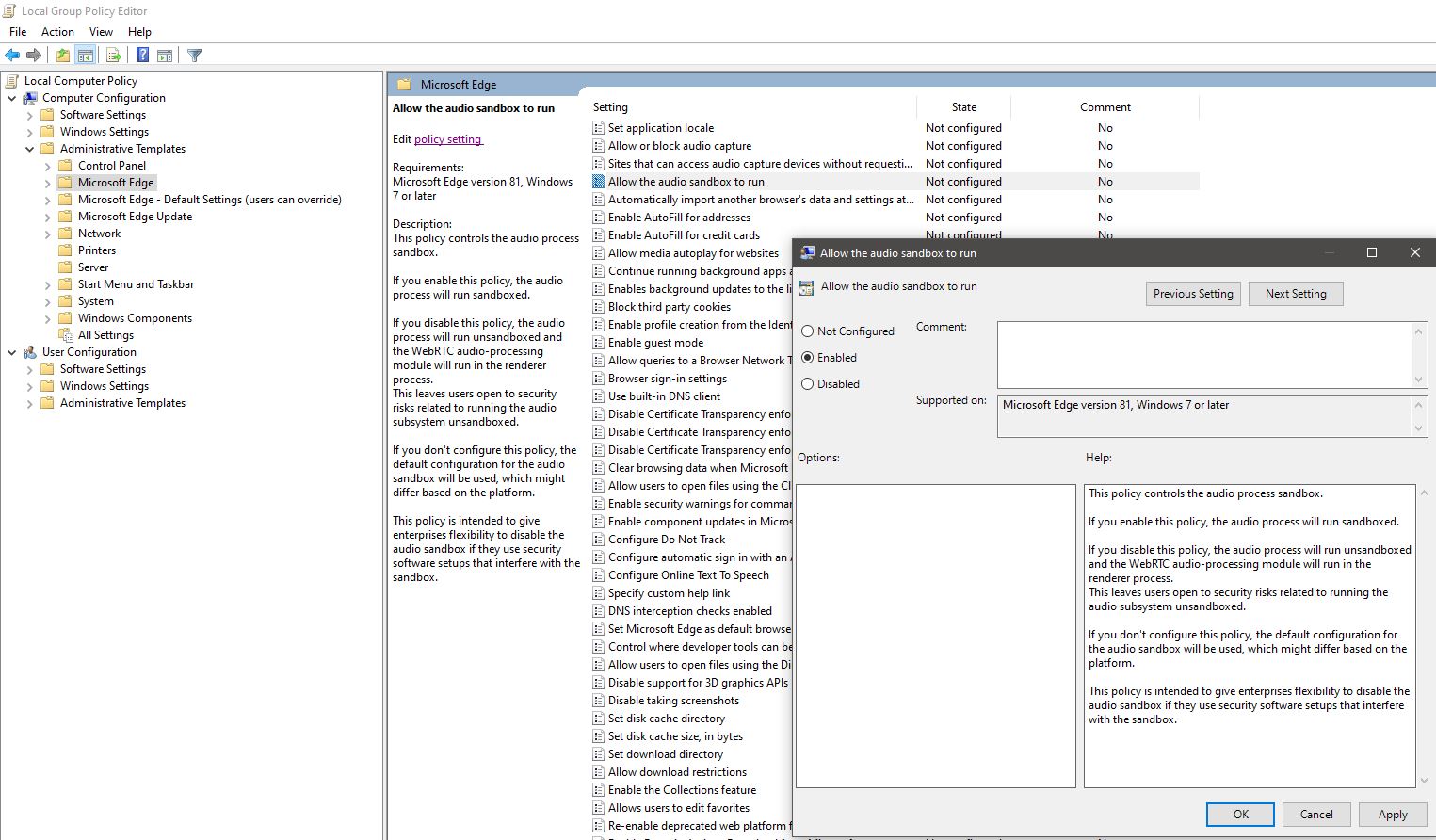This screenshot has width=1436, height=840.
Task: Open the Filter icon on the toolbar
Action: pos(194,55)
